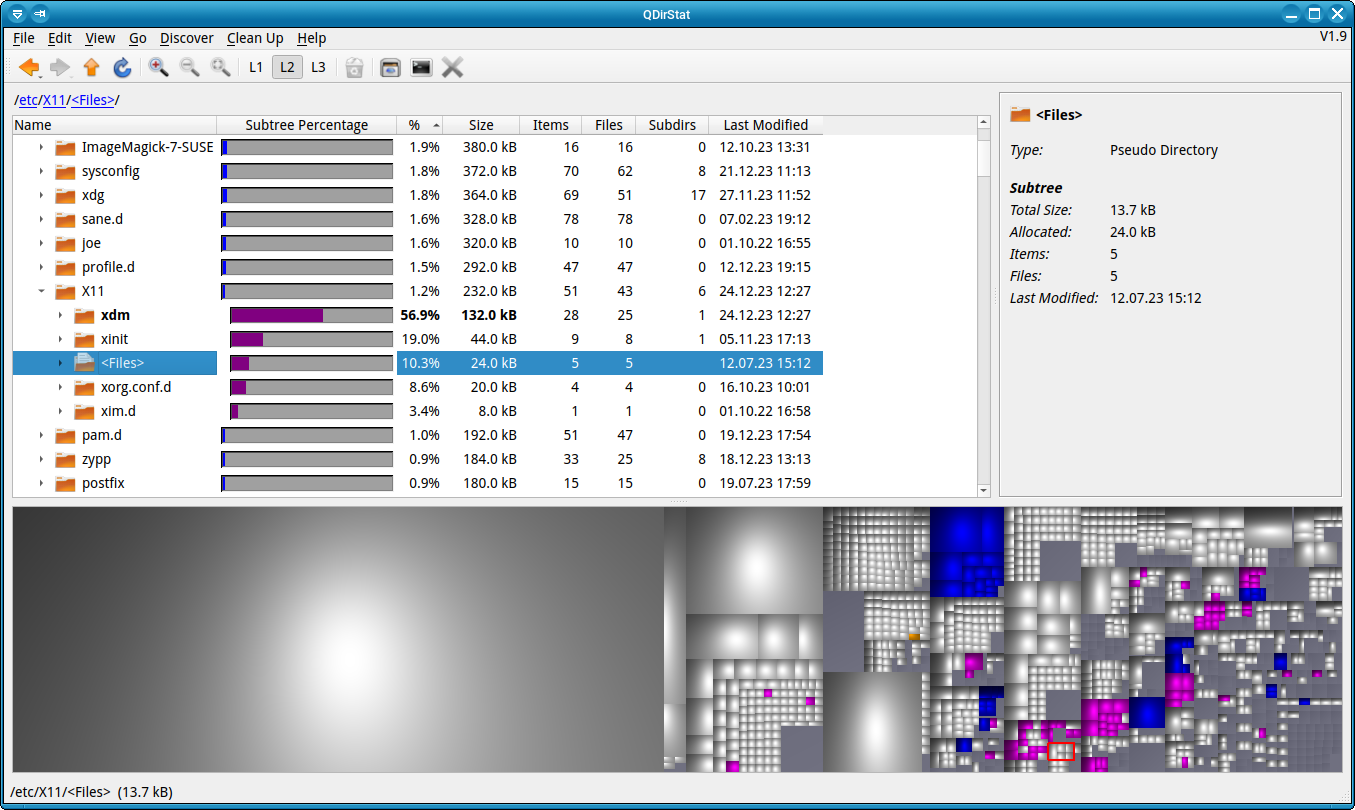Screen dimensions: 1355x810
Task: Click xdm's purple percentage bar
Action: (x=277, y=315)
